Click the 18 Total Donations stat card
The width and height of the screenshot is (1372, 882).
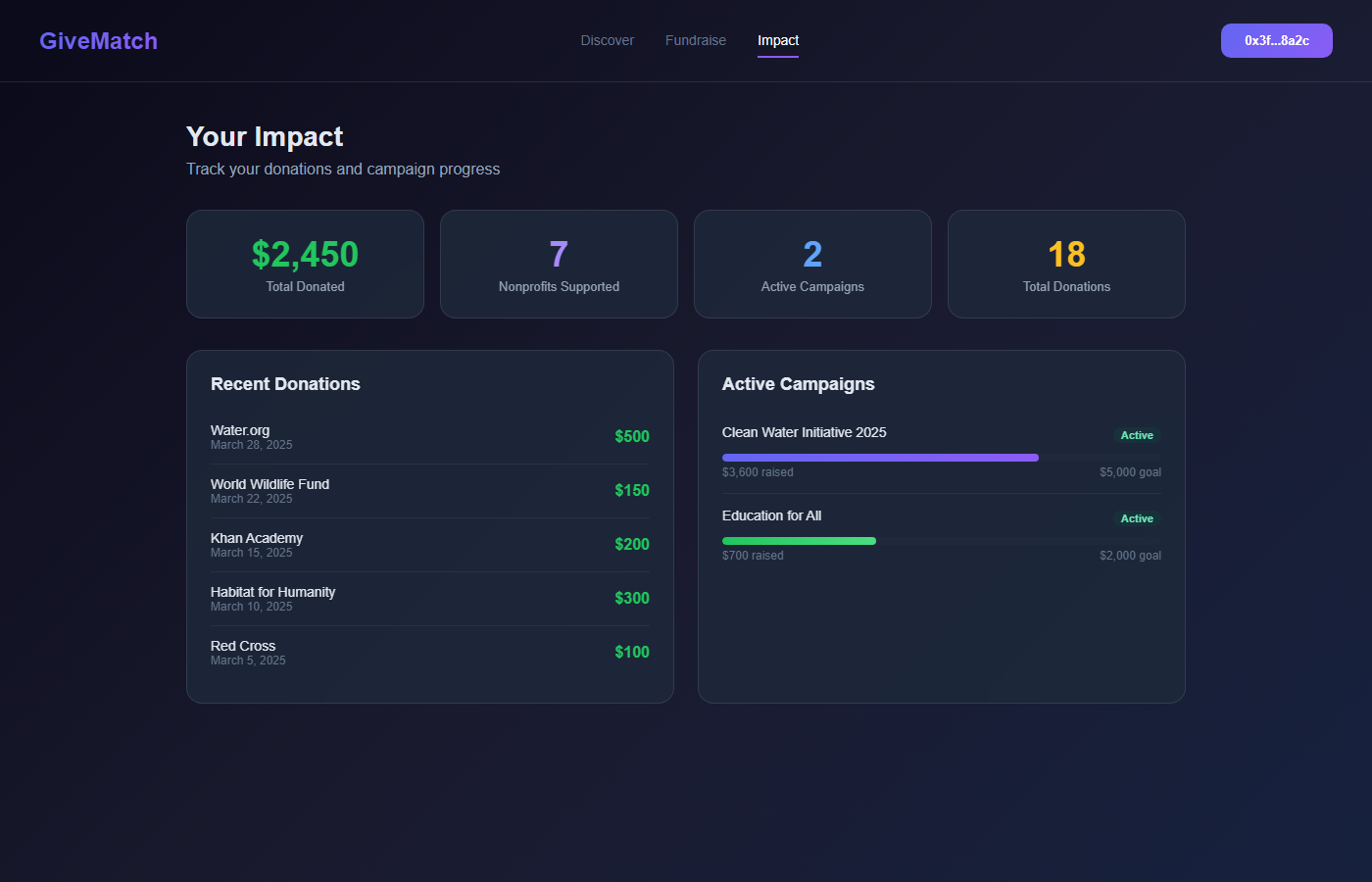1066,264
